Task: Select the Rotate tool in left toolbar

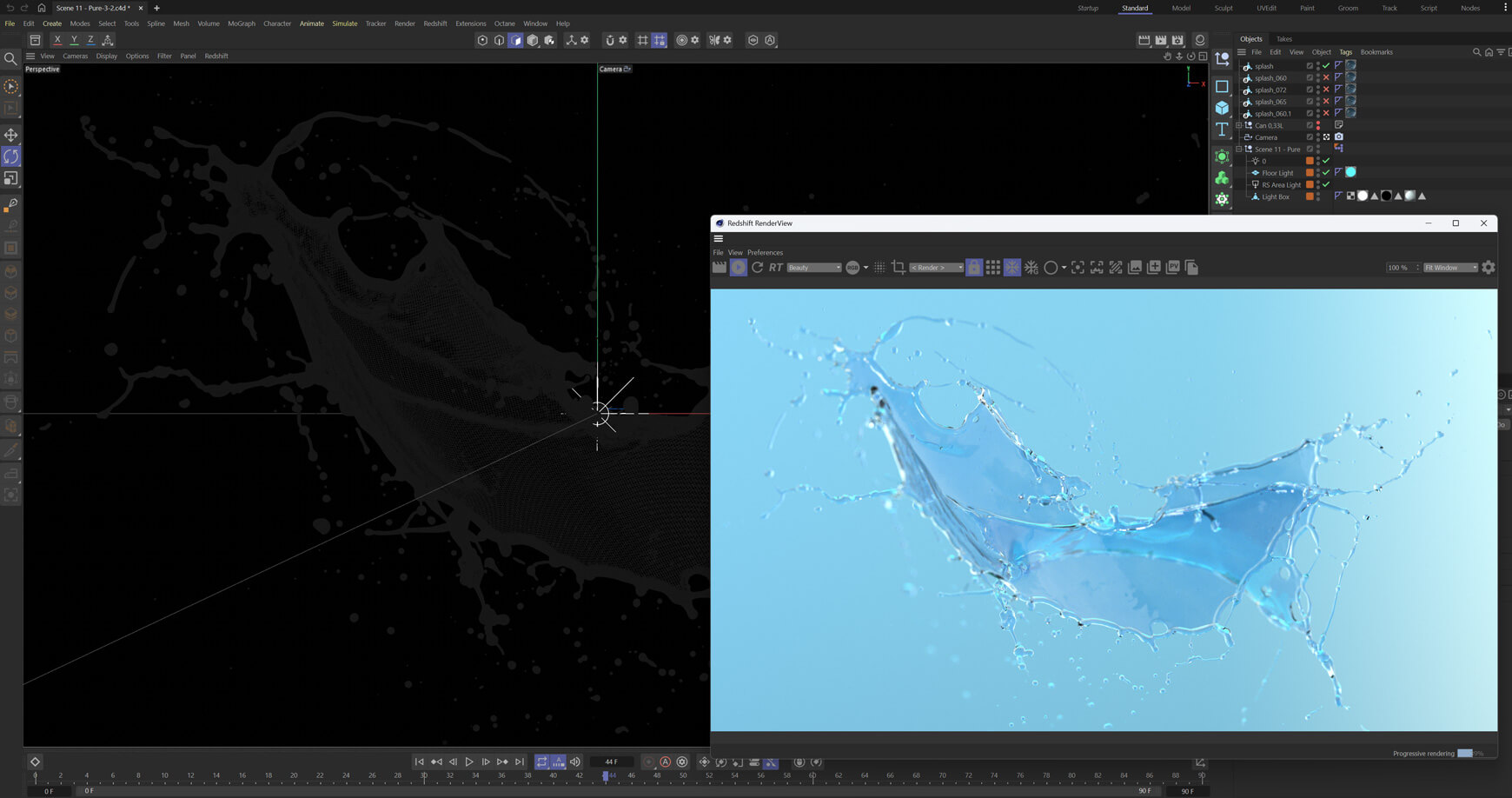Action: tap(11, 156)
